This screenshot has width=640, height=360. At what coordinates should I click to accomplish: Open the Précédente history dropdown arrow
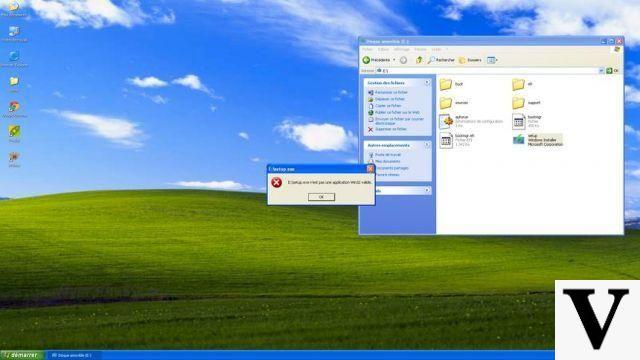click(x=394, y=60)
